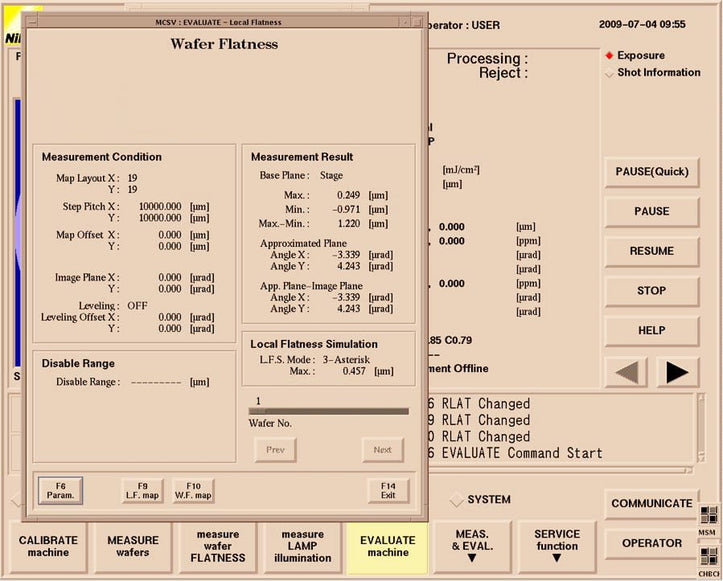Click the log panel vertical scrollbar
723x581 pixels.
coord(700,427)
